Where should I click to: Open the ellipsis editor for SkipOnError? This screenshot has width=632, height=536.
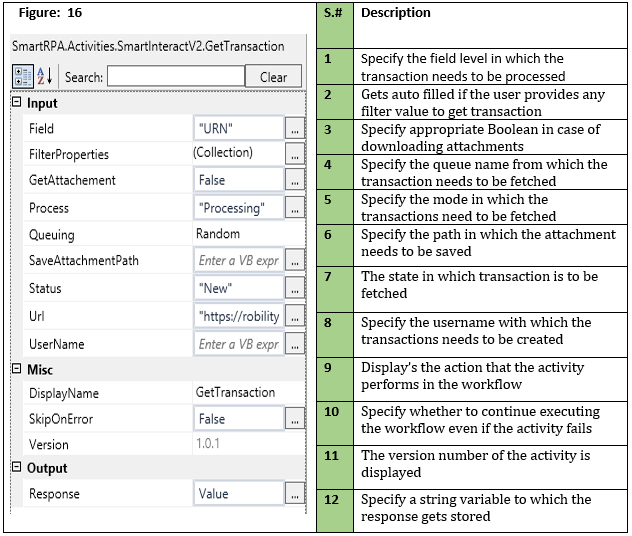point(294,420)
